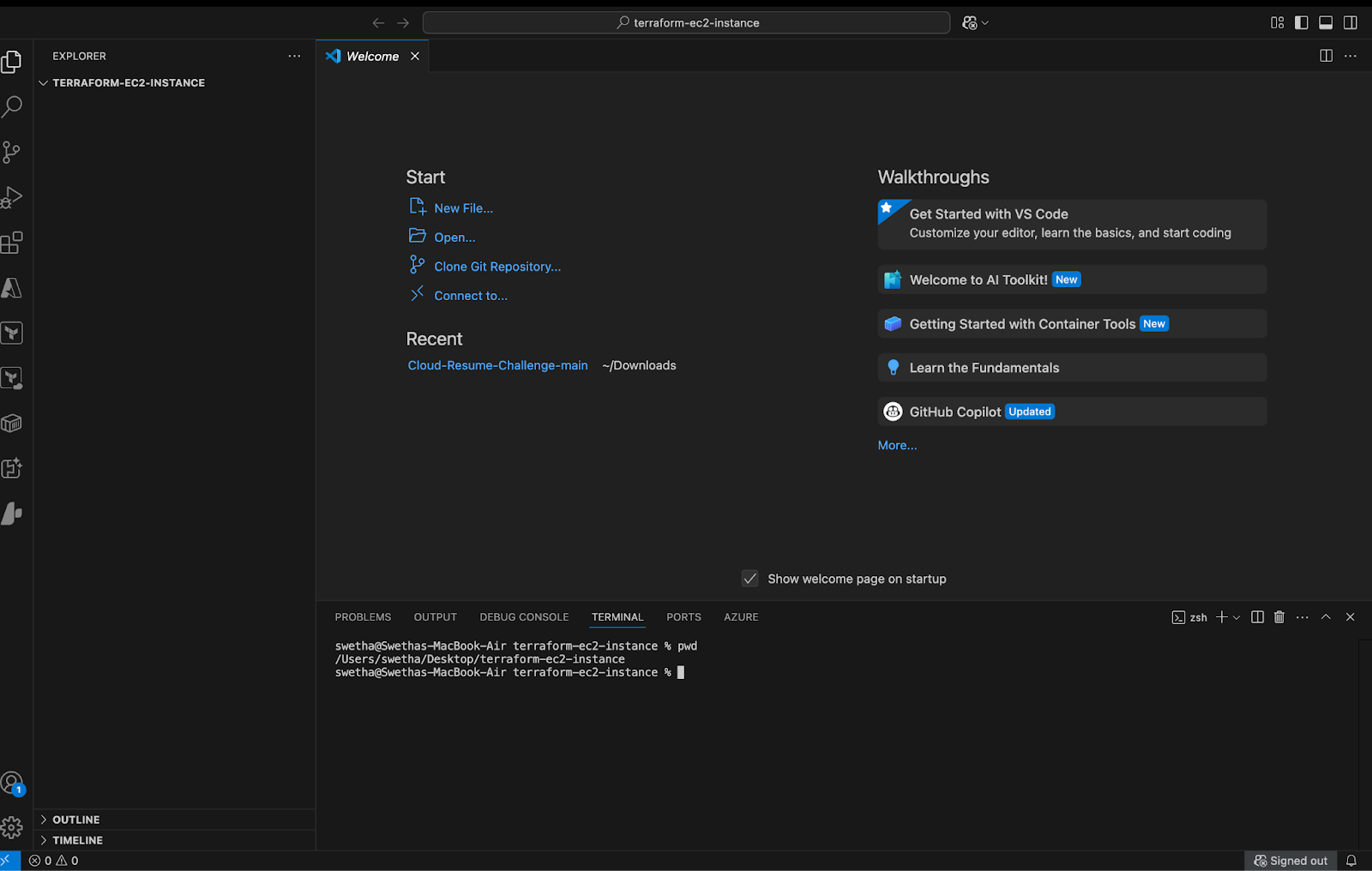The height and width of the screenshot is (871, 1372).
Task: Toggle the primary side bar
Action: pos(1301,23)
